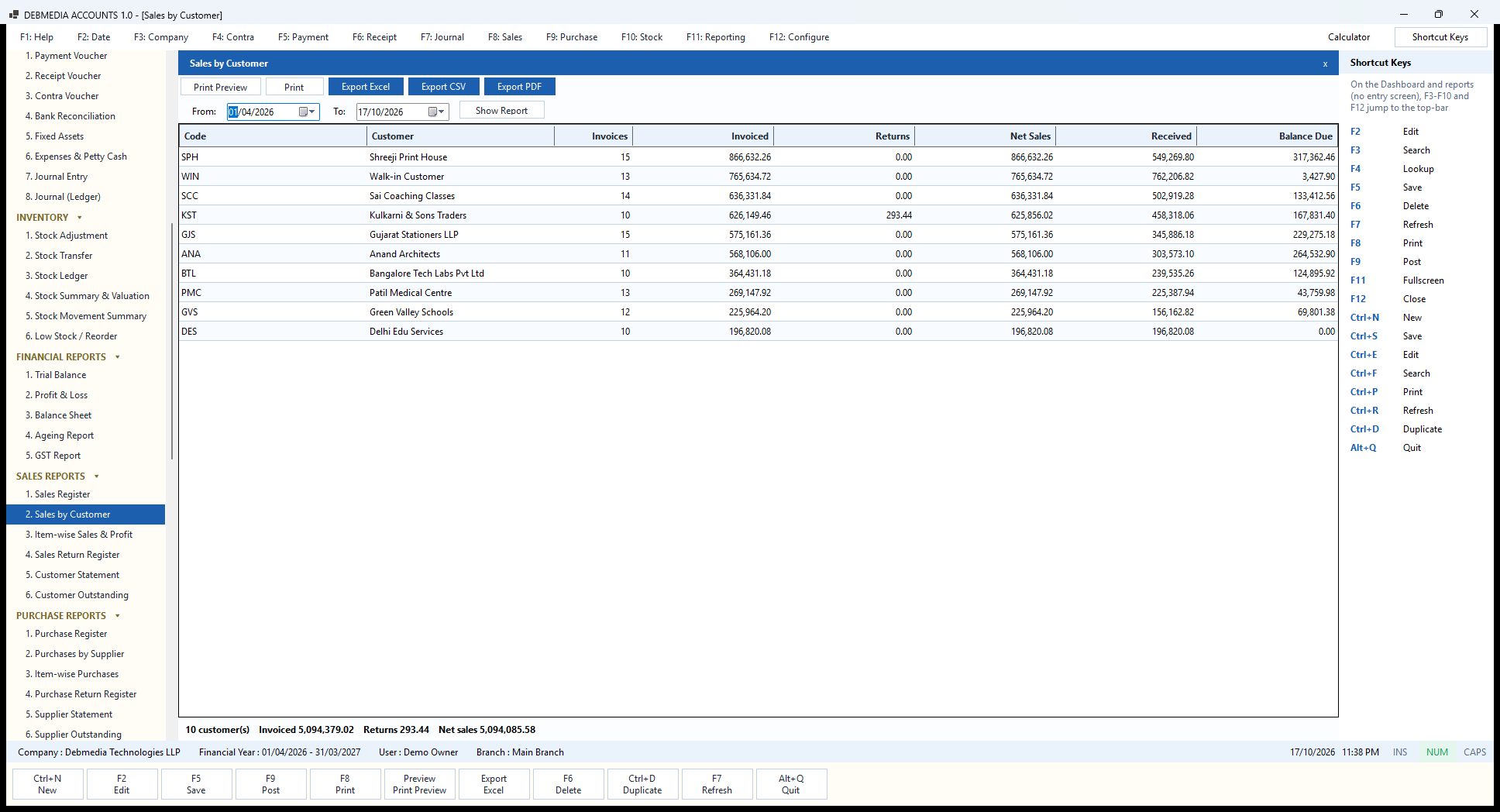
Task: Click the Ctrl+D Duplicate footer button
Action: click(642, 784)
